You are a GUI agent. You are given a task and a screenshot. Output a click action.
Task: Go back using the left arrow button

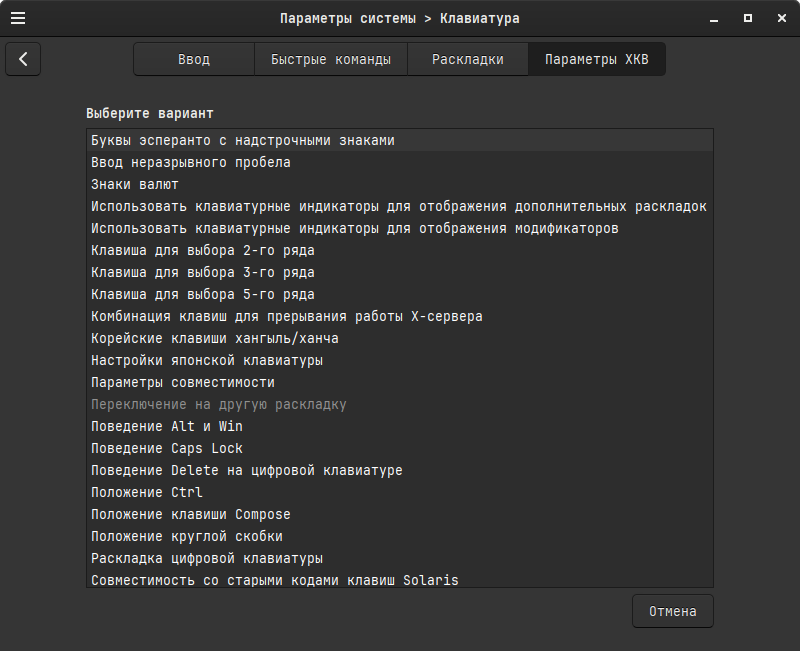coord(23,59)
